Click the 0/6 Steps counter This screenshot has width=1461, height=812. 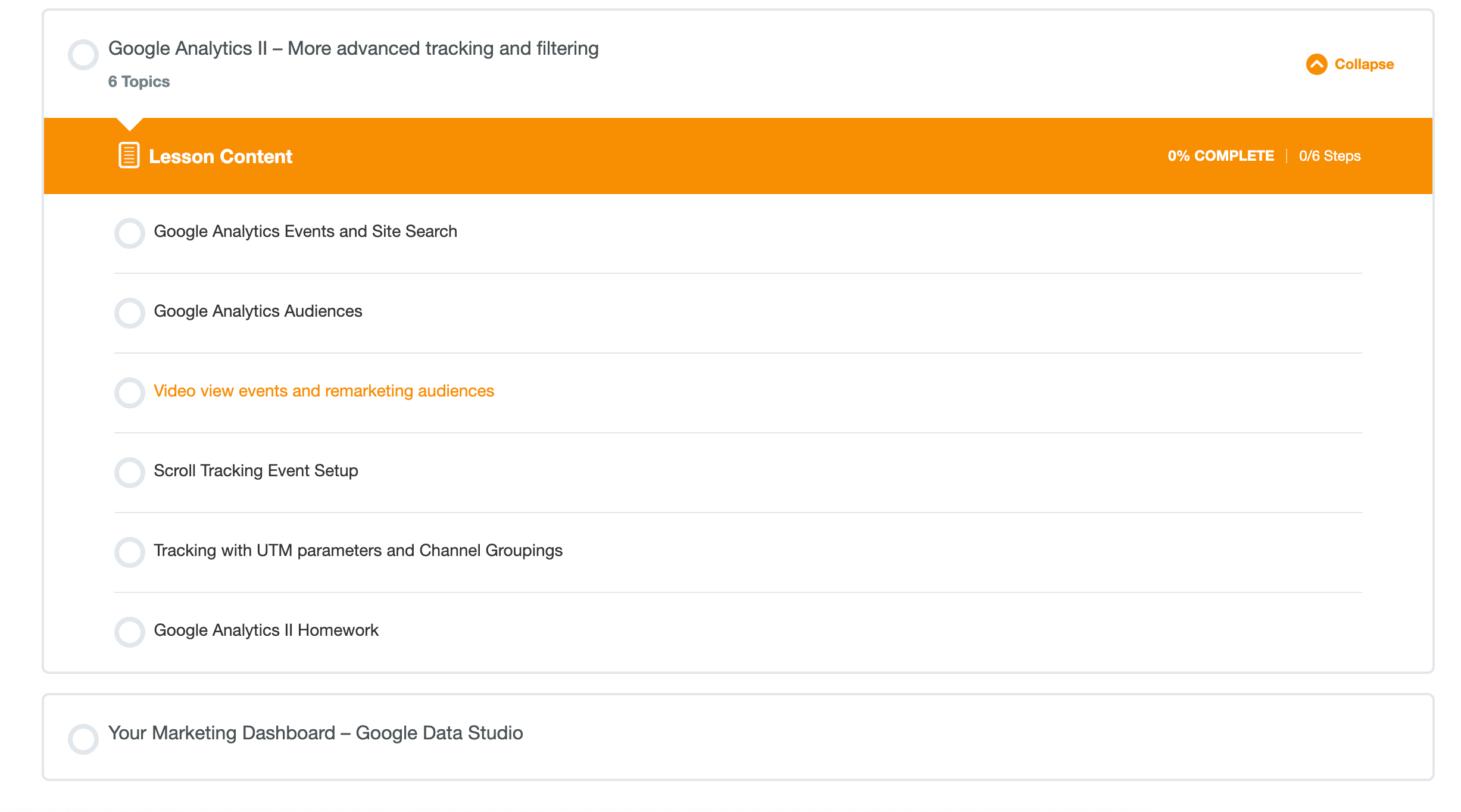tap(1330, 156)
